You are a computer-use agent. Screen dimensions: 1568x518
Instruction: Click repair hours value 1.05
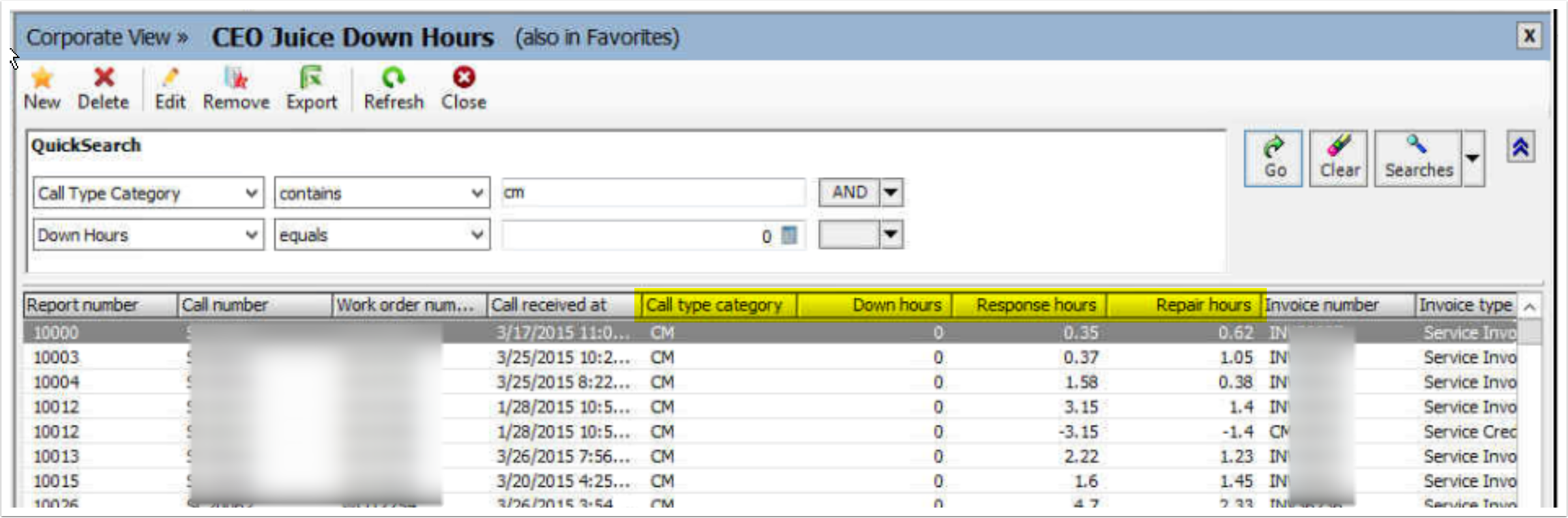coord(1236,357)
